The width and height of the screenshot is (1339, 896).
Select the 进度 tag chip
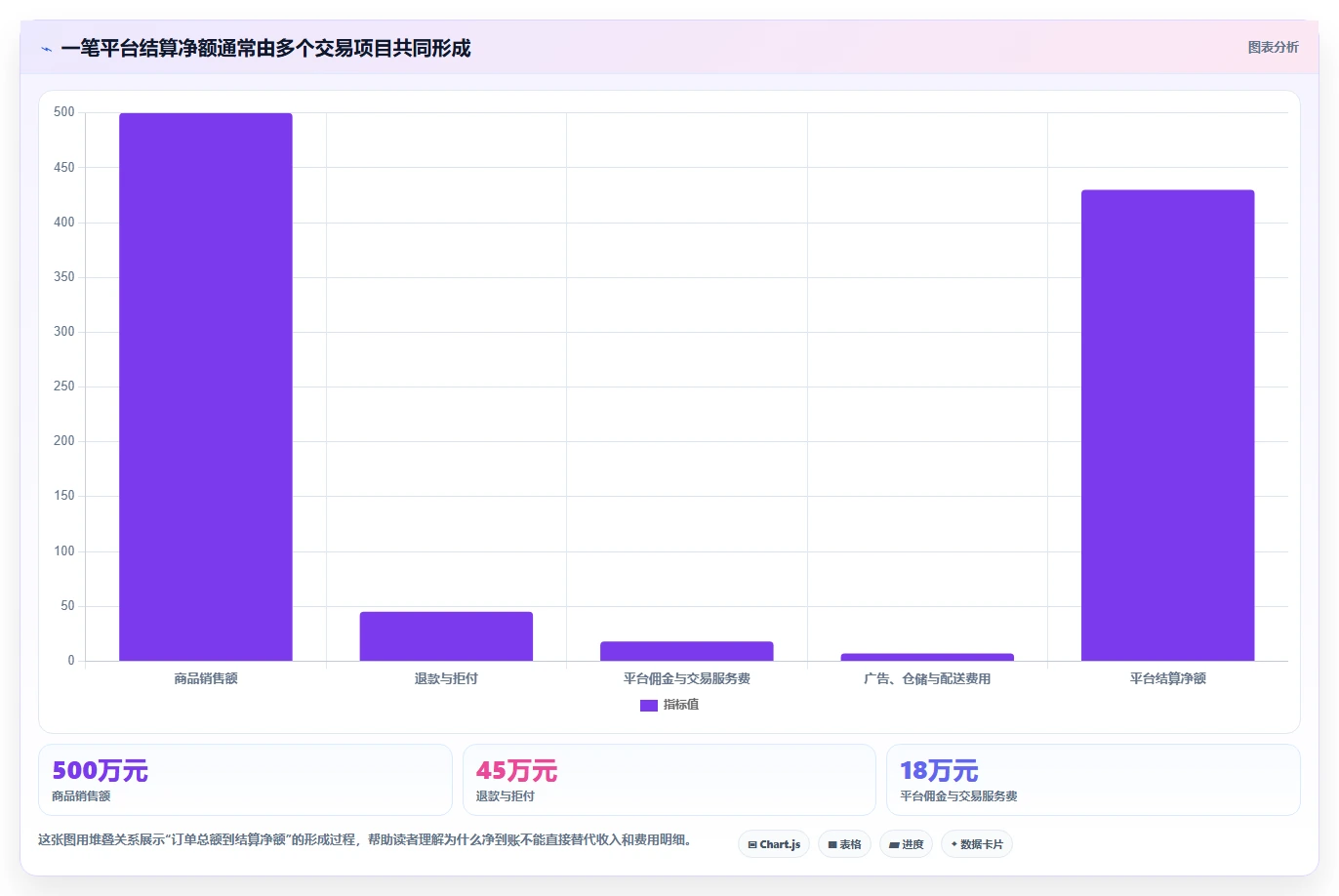tap(907, 844)
